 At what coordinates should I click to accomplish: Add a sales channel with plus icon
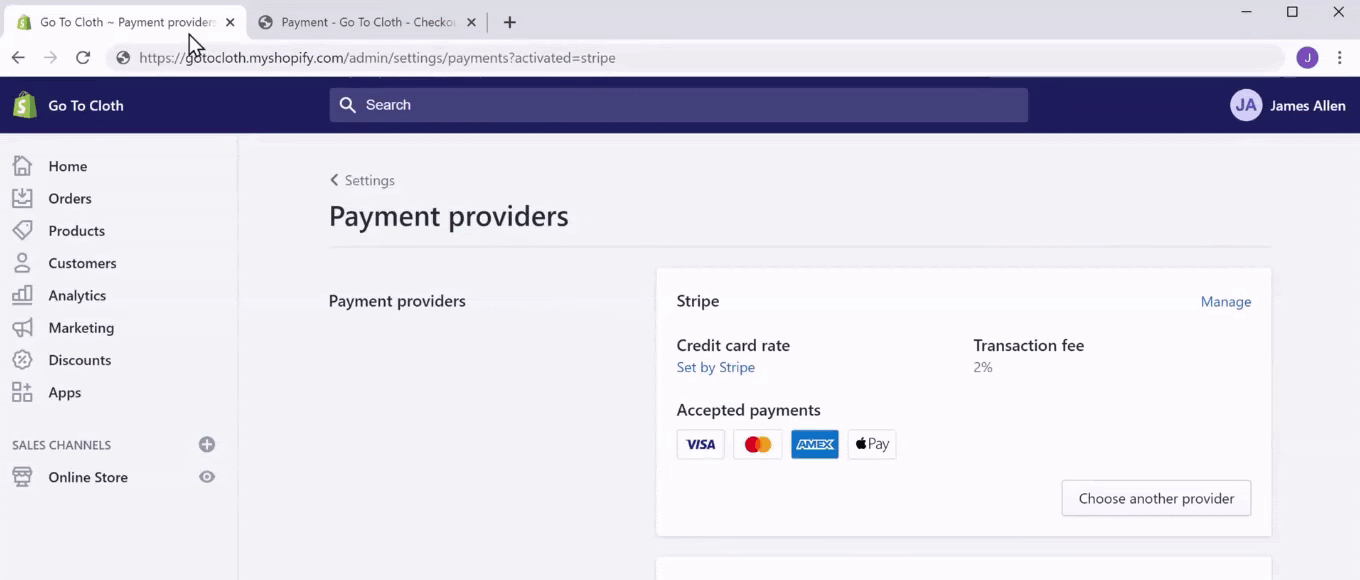[x=207, y=445]
